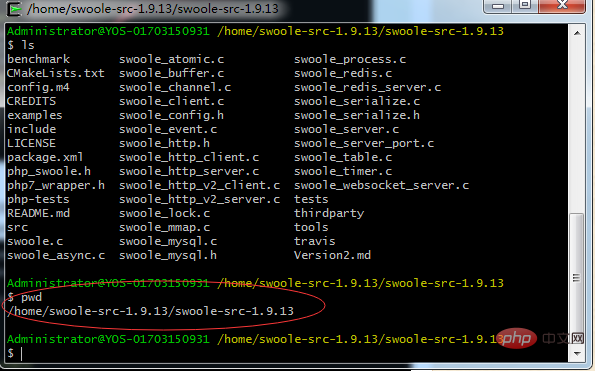This screenshot has height=371, width=595.
Task: Click the scrollbar up arrow
Action: (x=577, y=33)
